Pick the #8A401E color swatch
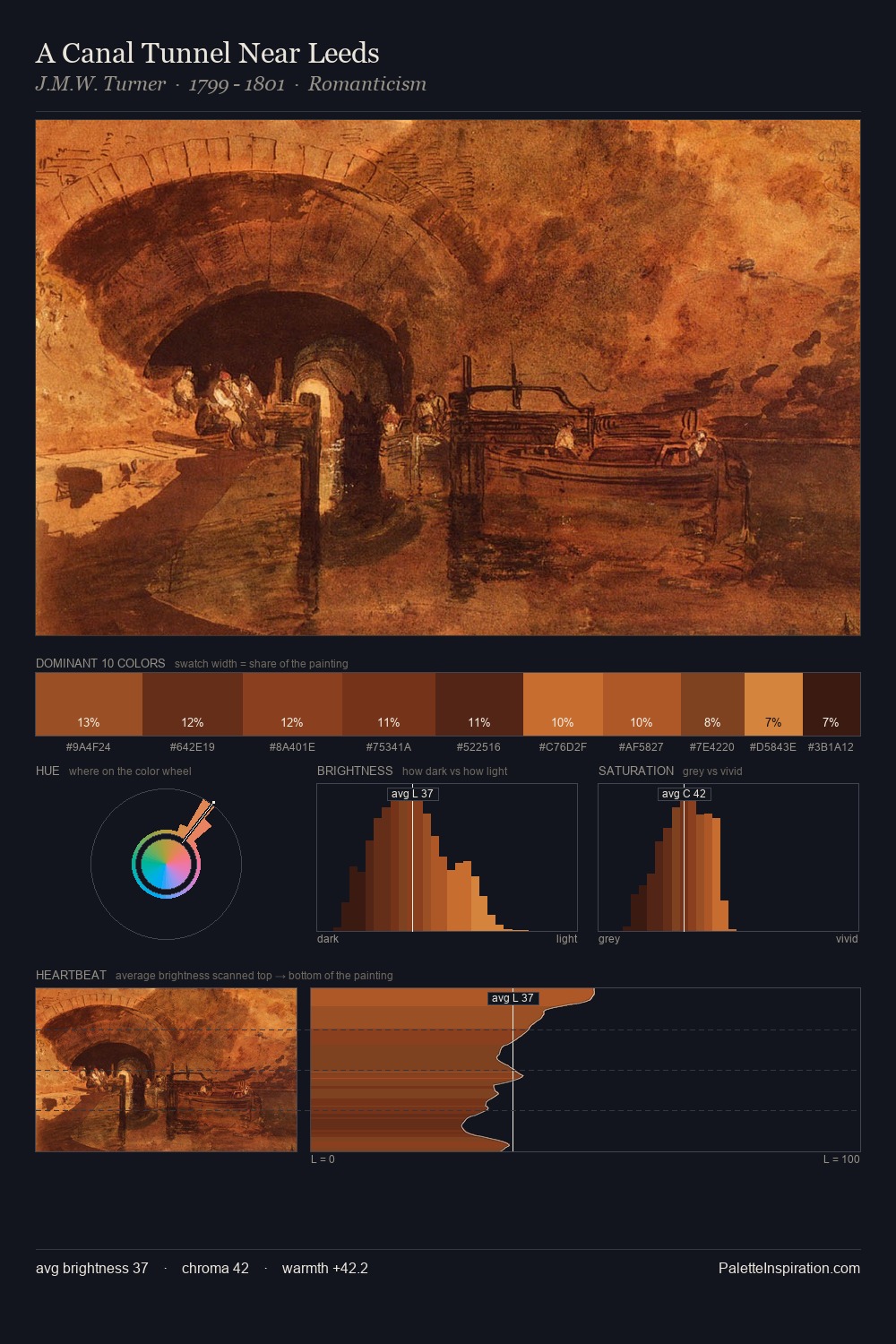The image size is (896, 1344). point(292,704)
